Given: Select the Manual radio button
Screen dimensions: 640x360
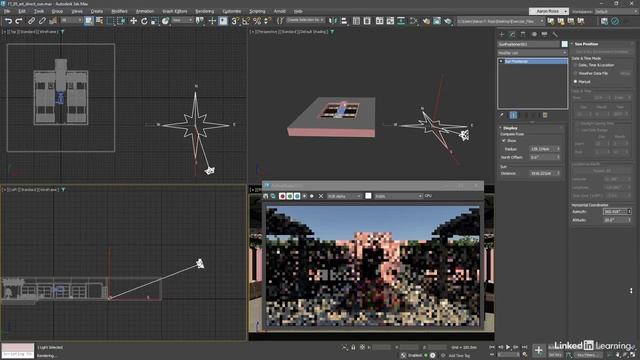Looking at the screenshot, I should click(x=576, y=82).
